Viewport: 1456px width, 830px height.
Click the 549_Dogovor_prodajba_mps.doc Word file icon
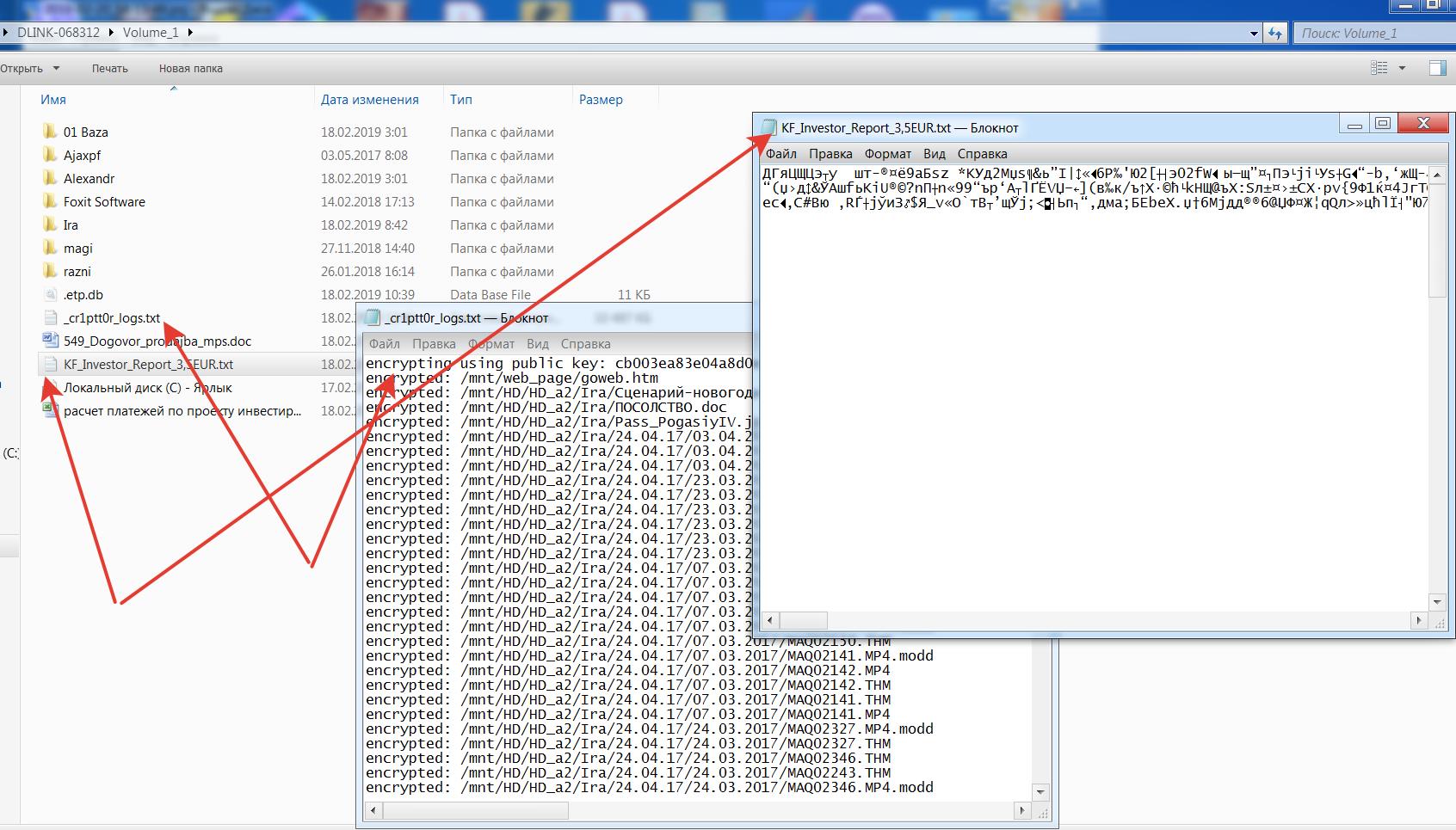click(50, 341)
